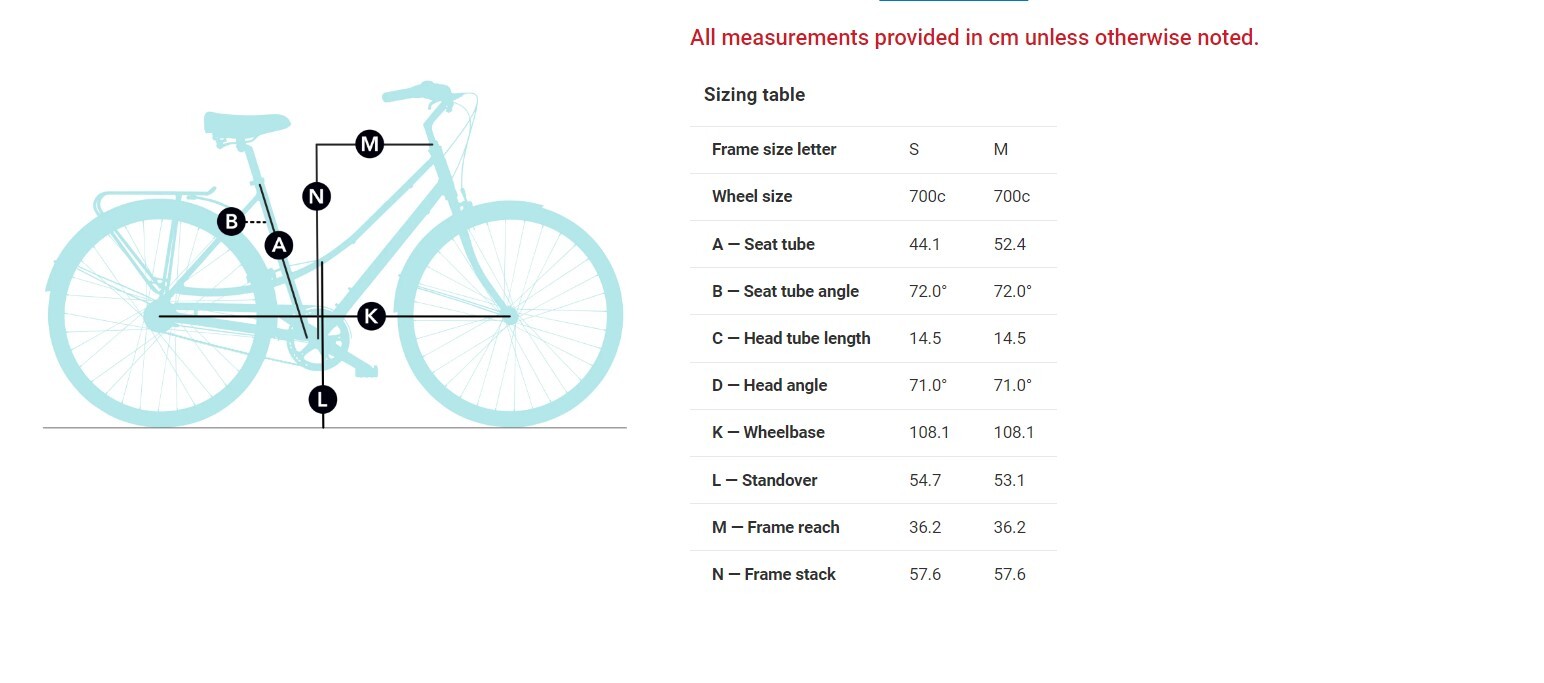
Task: Select the K wheelbase marker on bike
Action: 371,316
